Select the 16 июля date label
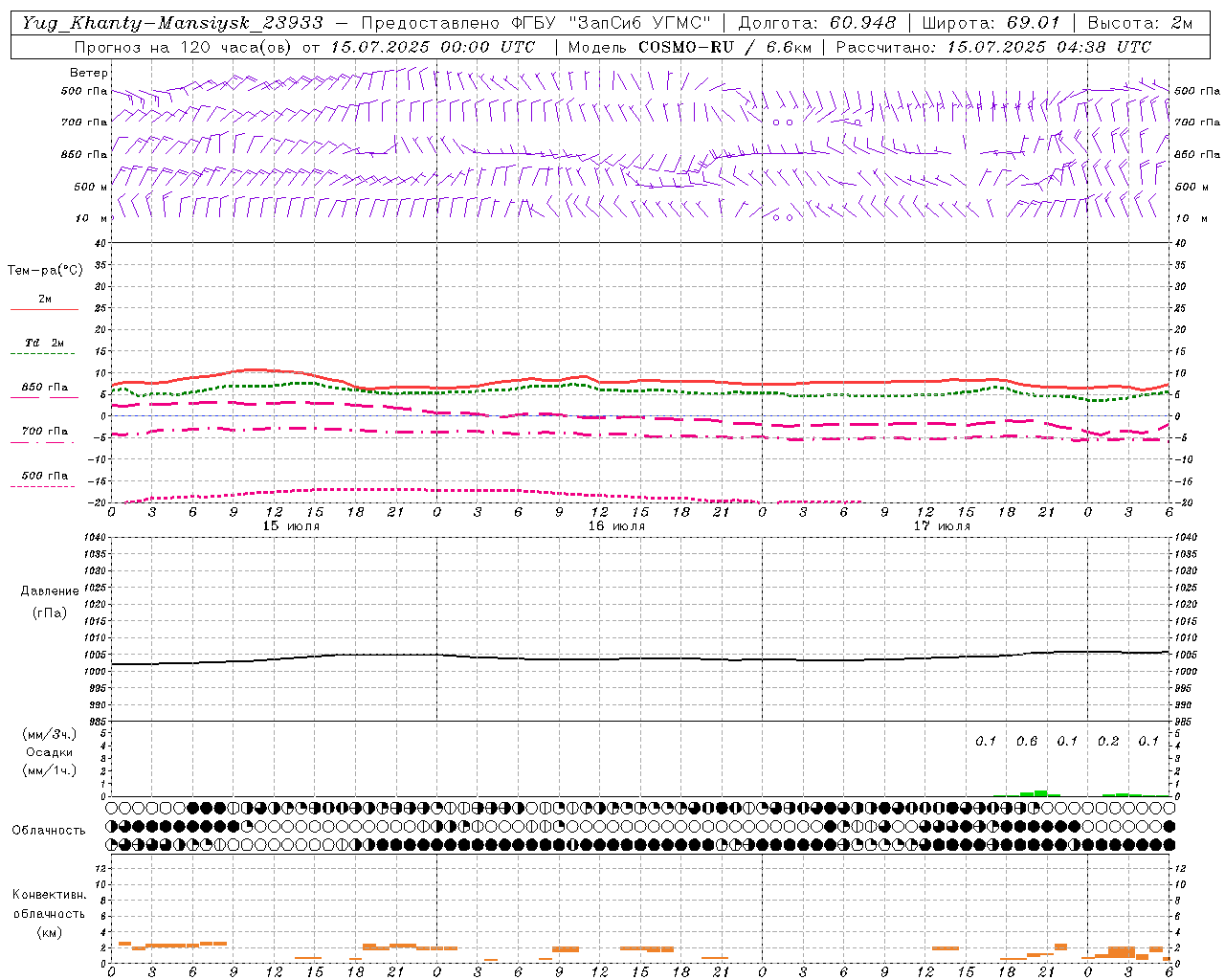This screenshot has width=1225, height=980. (x=616, y=526)
